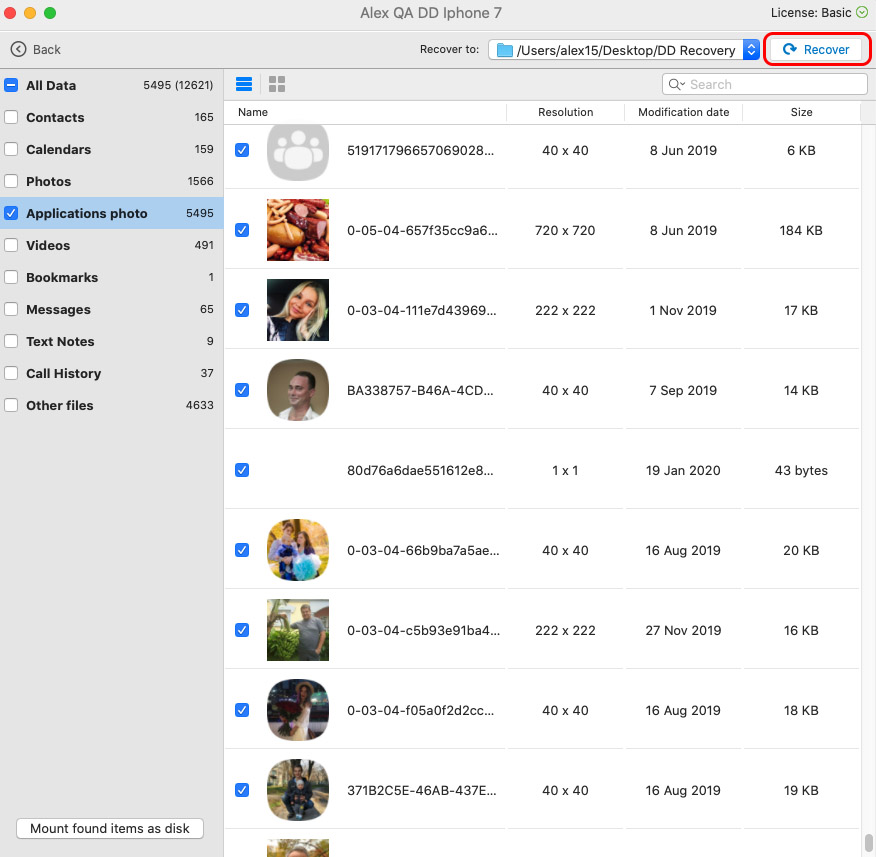Image resolution: width=876 pixels, height=857 pixels.
Task: Select Photos category in sidebar
Action: [112, 181]
